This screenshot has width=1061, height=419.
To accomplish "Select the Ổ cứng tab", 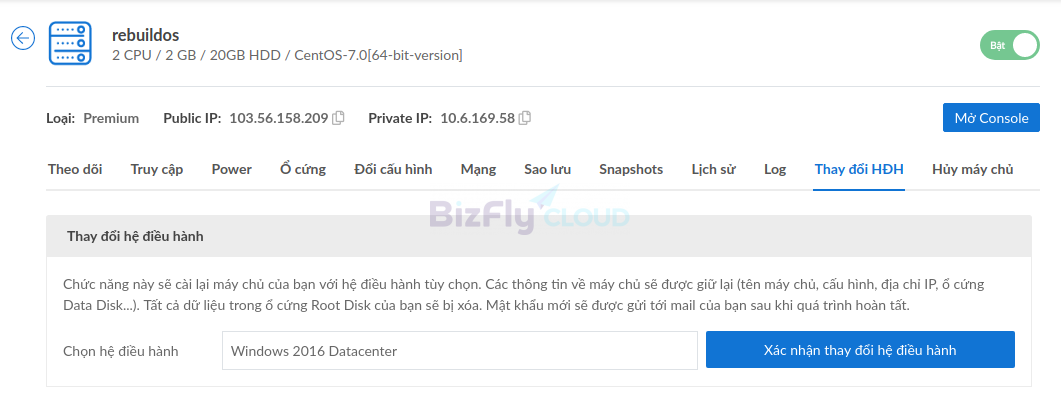I will click(x=303, y=169).
